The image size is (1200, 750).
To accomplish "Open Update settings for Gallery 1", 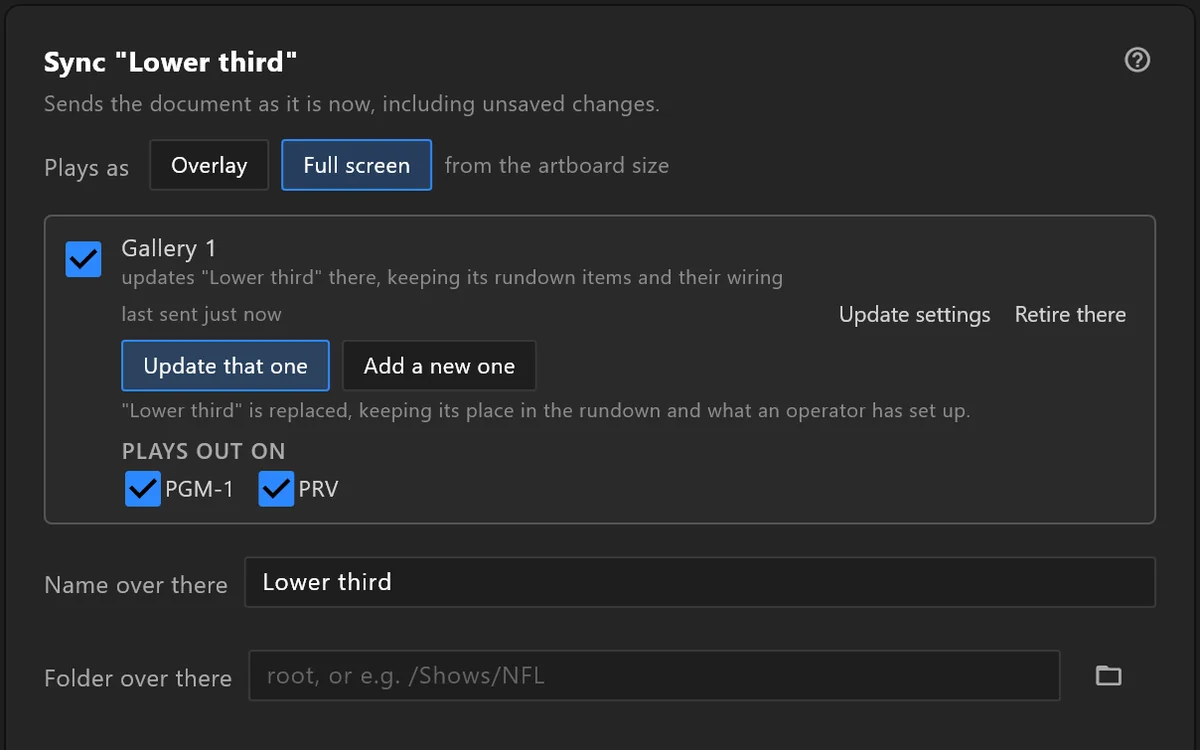I will pyautogui.click(x=915, y=314).
